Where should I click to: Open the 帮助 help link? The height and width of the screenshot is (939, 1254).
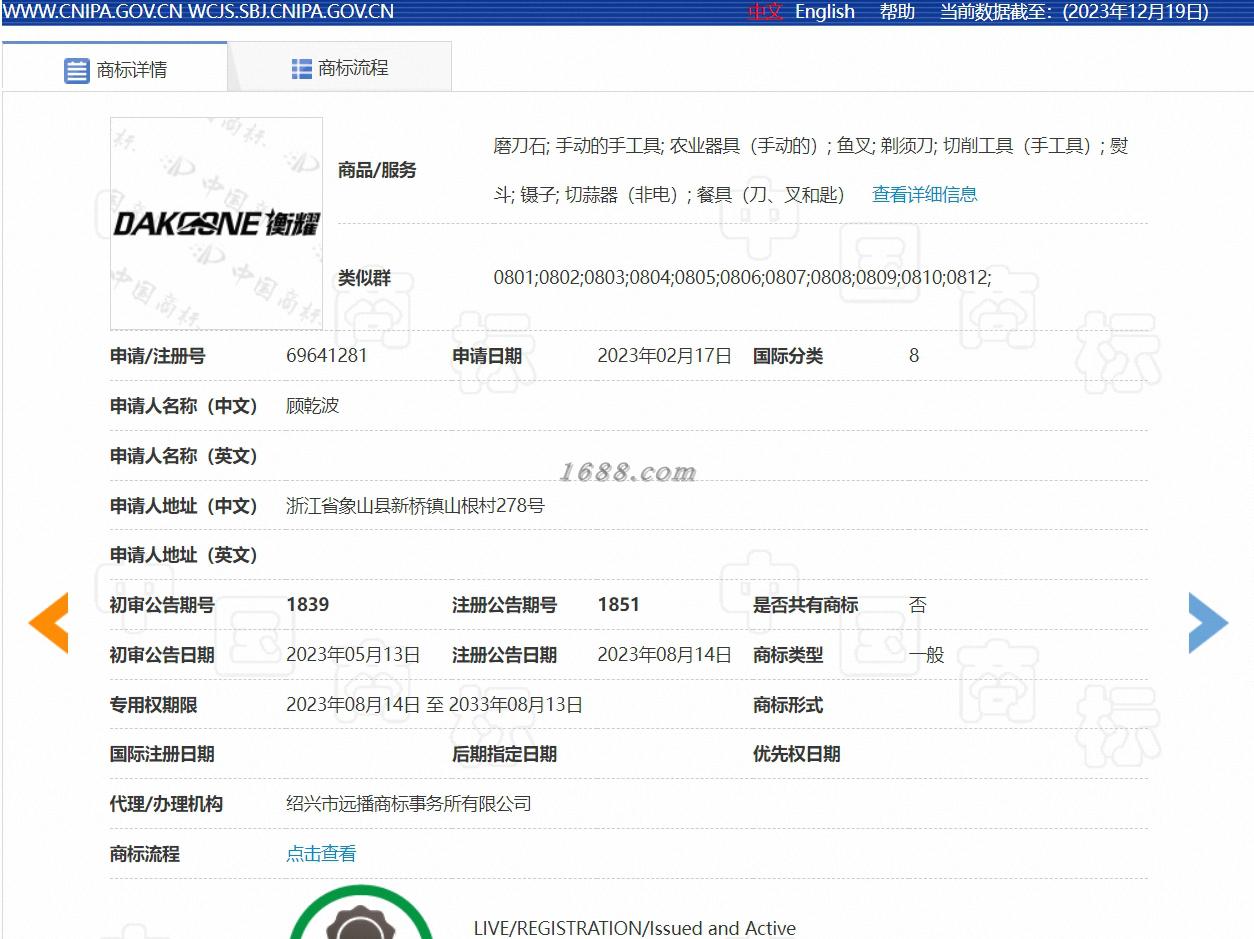coord(897,12)
